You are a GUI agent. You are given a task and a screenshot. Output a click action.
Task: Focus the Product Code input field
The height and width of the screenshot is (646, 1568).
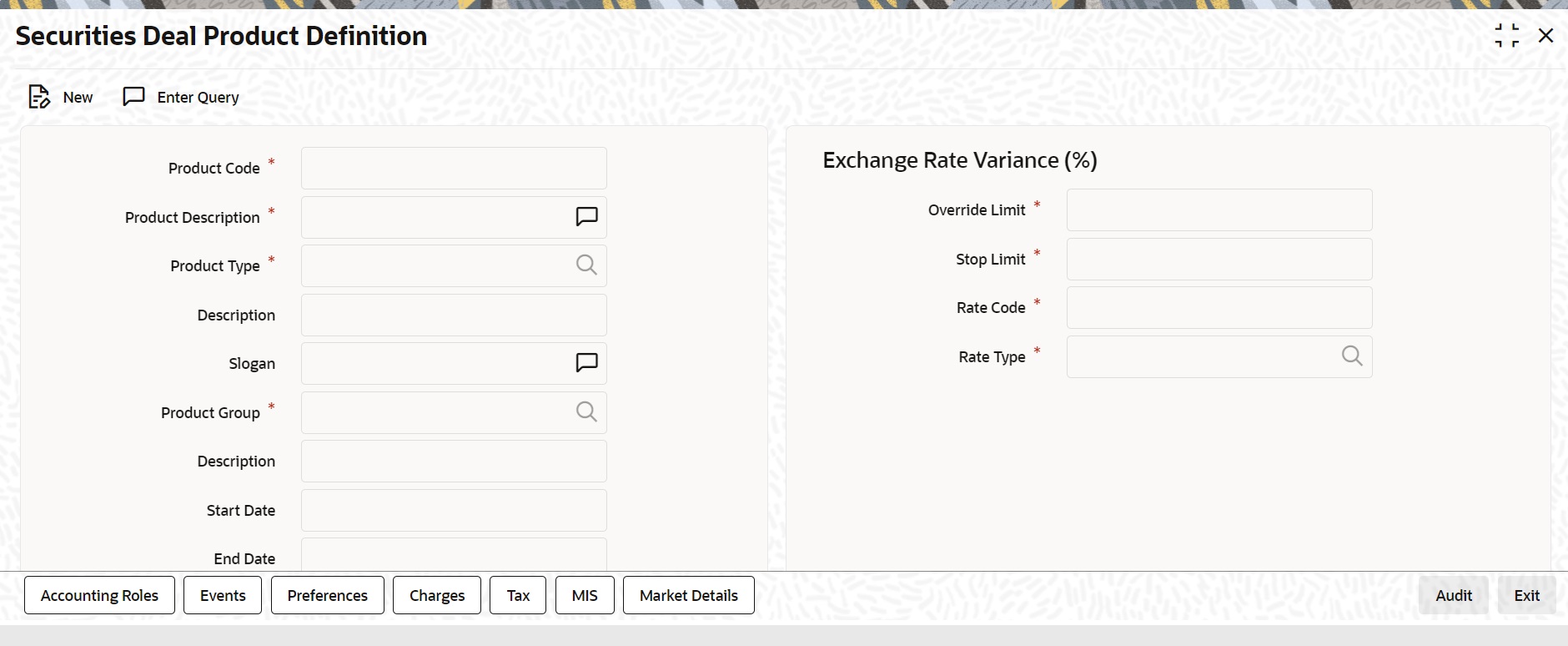pos(454,168)
